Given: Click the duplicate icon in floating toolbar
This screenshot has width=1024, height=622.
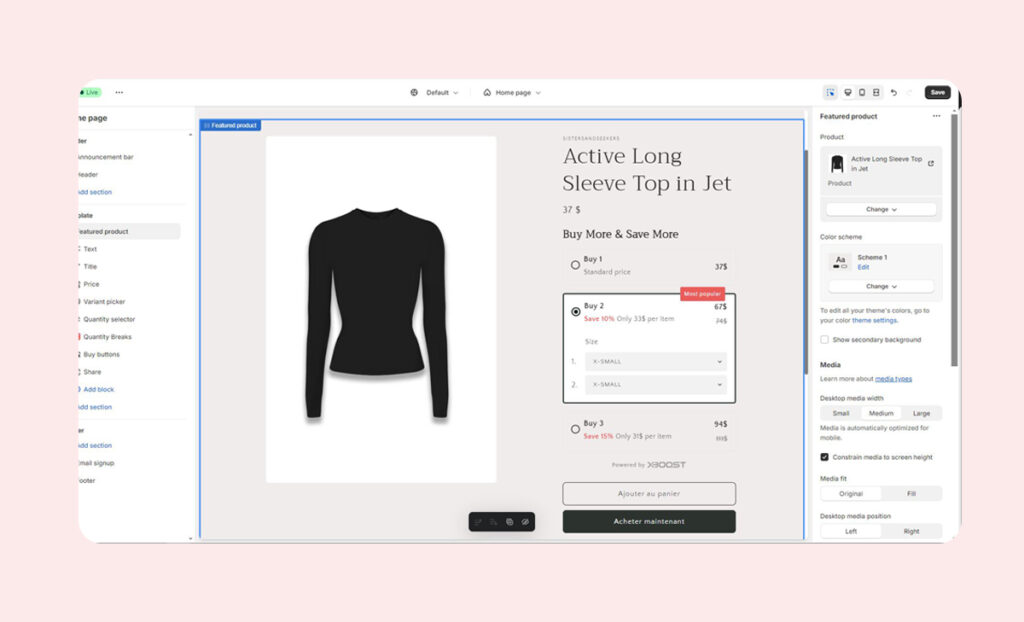Looking at the screenshot, I should click(x=509, y=522).
